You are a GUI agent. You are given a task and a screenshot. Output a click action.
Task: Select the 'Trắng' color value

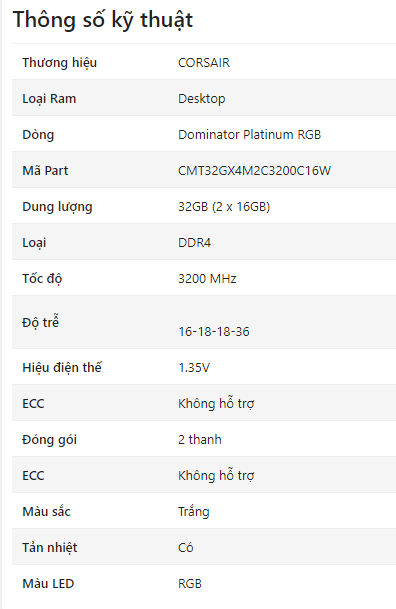(x=194, y=512)
